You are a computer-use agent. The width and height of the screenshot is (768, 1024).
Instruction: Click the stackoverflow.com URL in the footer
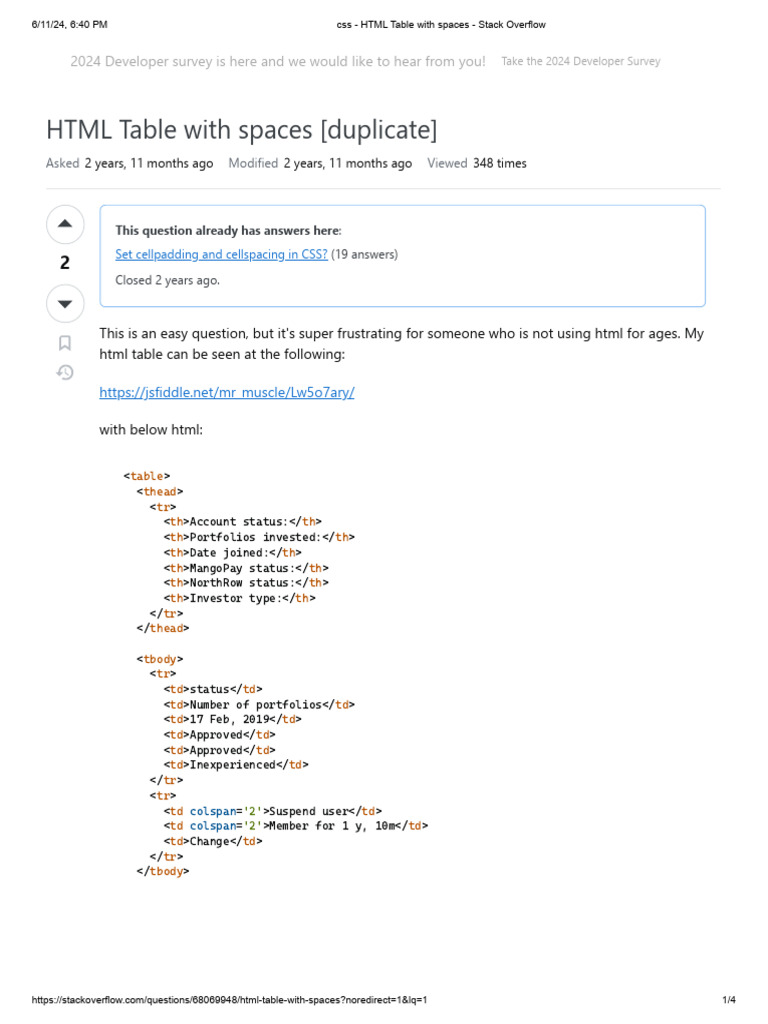coord(230,1000)
